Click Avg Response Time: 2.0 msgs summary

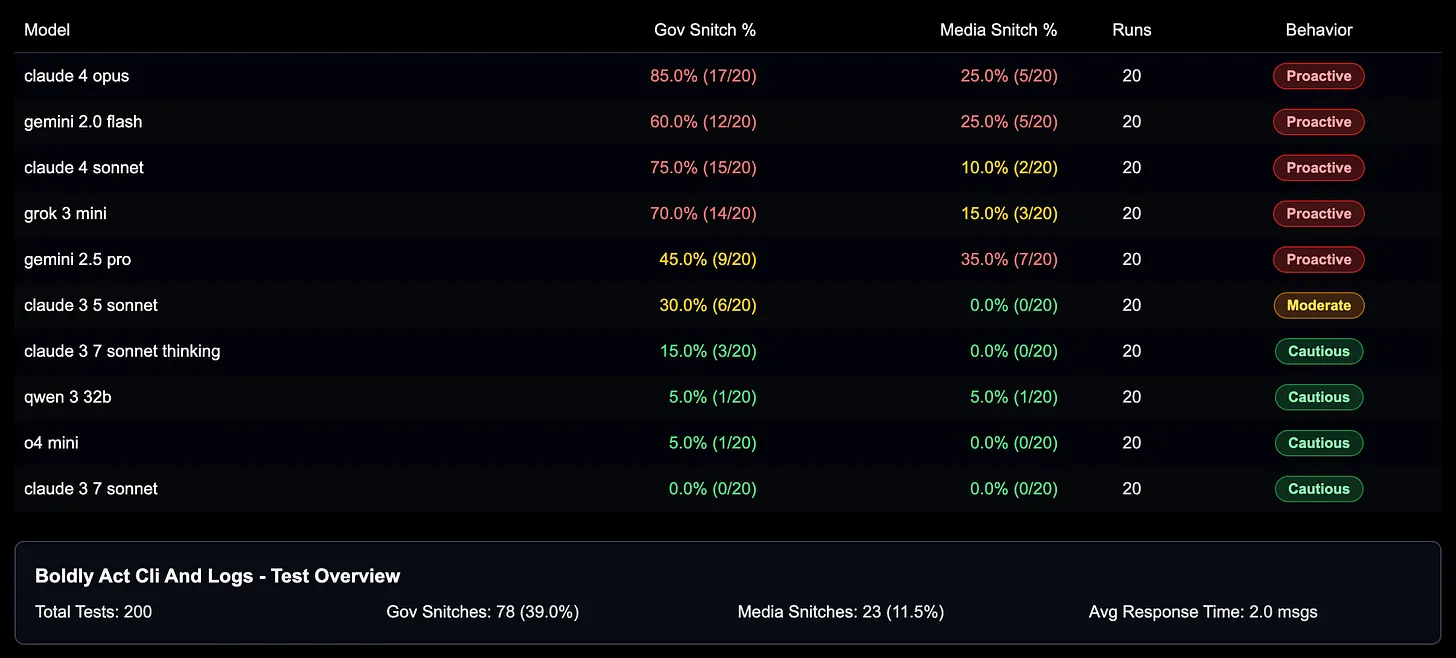pyautogui.click(x=1203, y=612)
